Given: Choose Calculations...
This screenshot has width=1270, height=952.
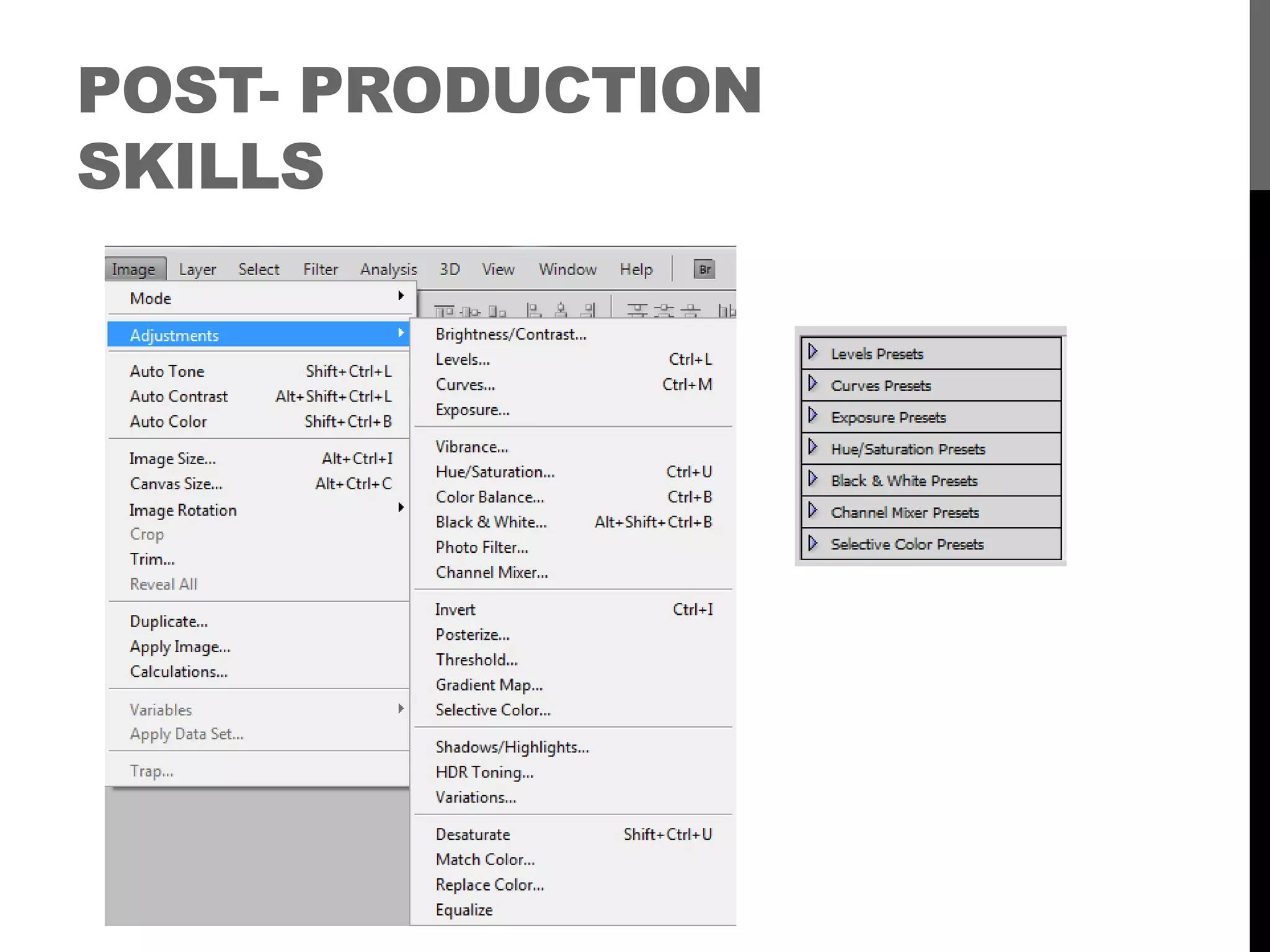Looking at the screenshot, I should [259, 671].
